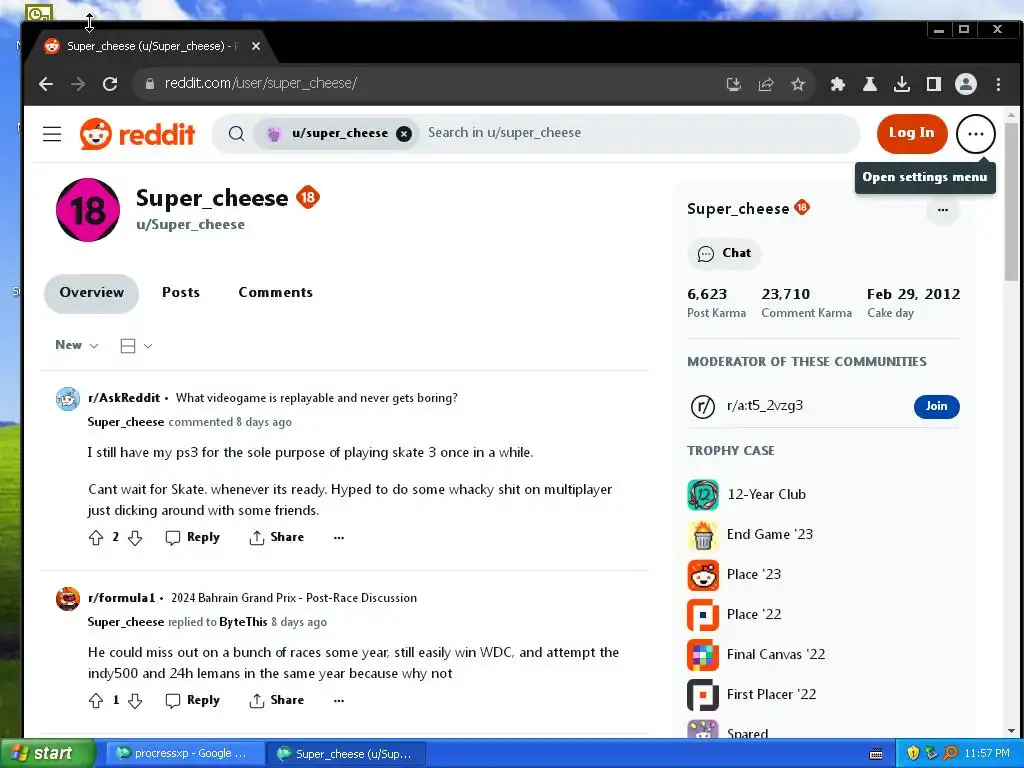Open Chrome Labs flask icon

tap(869, 84)
